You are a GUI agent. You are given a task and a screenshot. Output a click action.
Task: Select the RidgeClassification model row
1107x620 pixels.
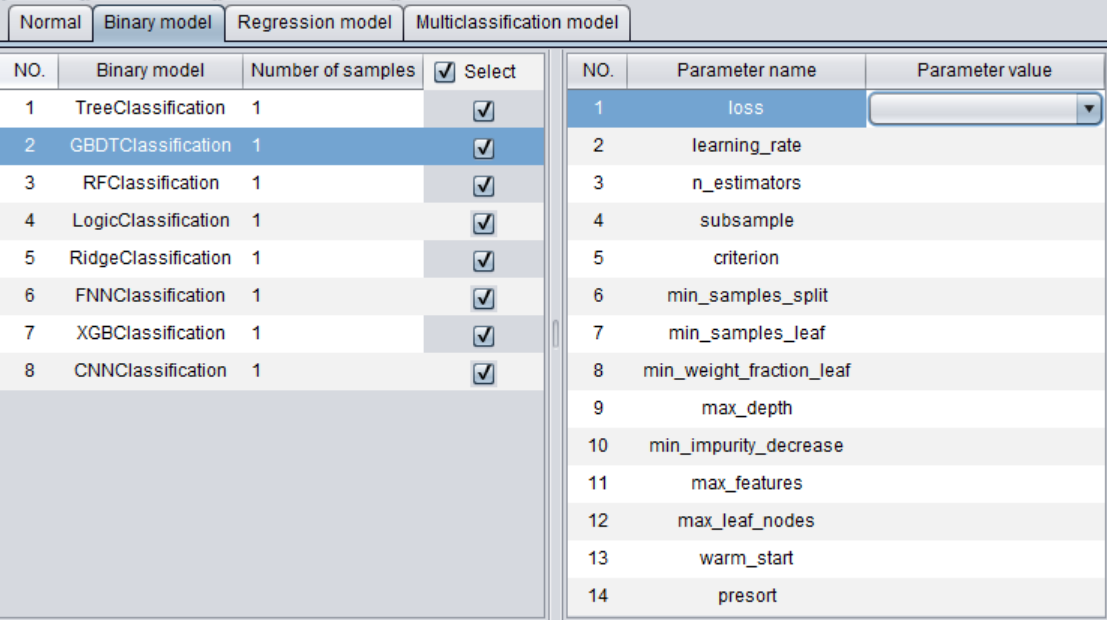(x=150, y=258)
